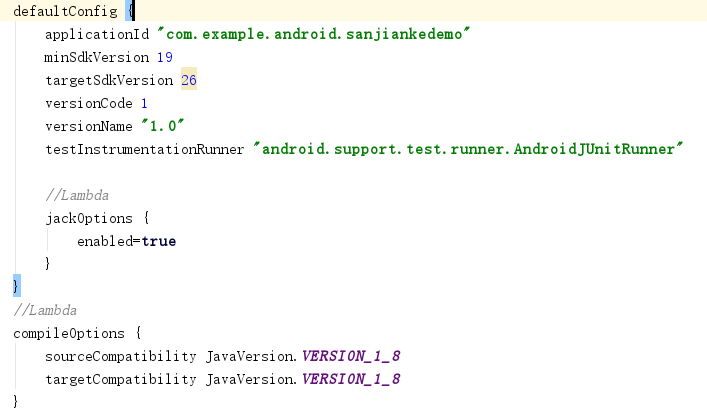The image size is (707, 410).
Task: Click the highlighted closing brace of defaultConfig
Action: (x=15, y=287)
